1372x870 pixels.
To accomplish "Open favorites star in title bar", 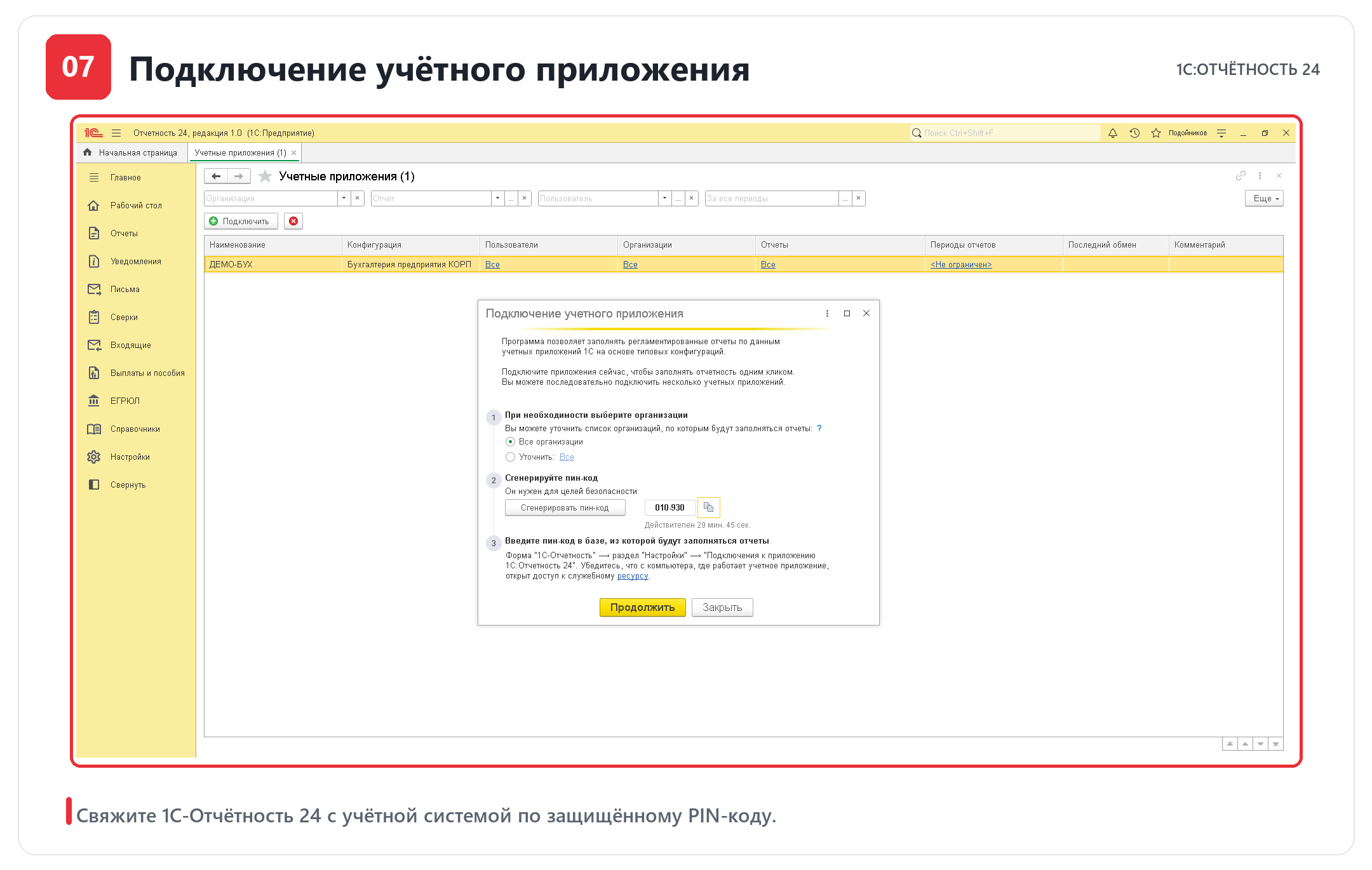I will click(x=1156, y=133).
